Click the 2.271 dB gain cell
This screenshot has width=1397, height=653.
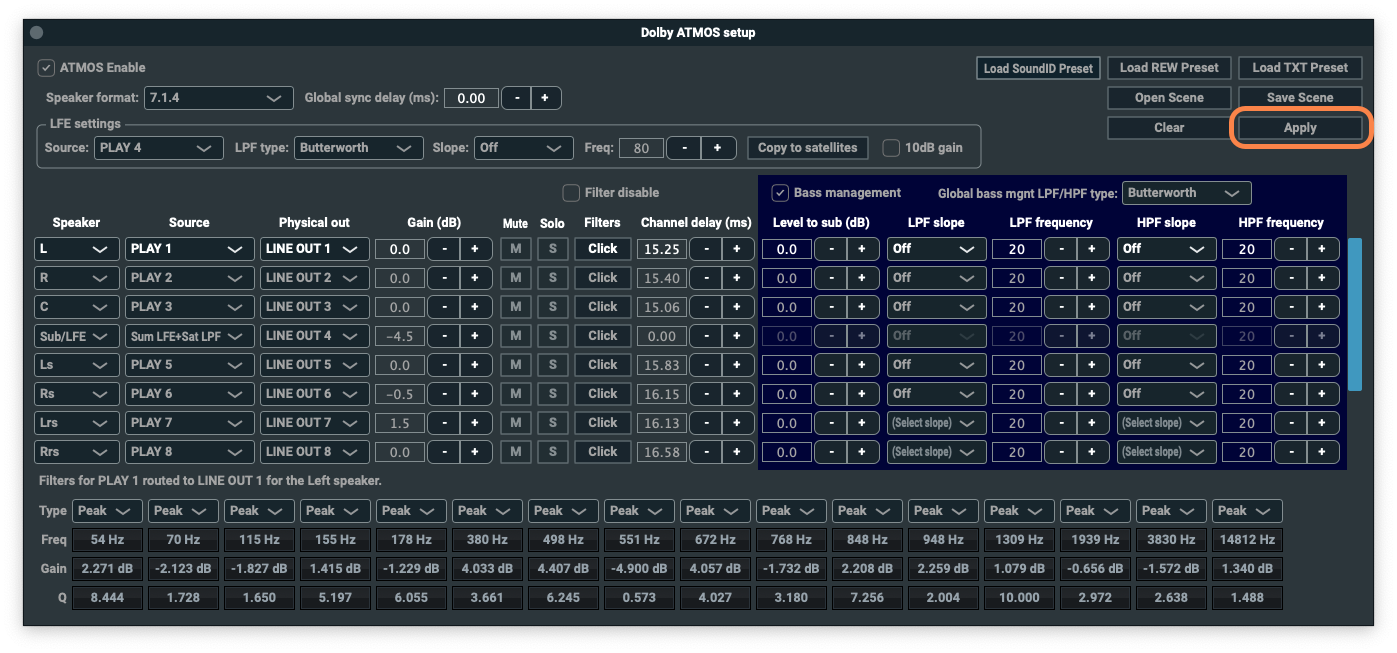pos(106,569)
